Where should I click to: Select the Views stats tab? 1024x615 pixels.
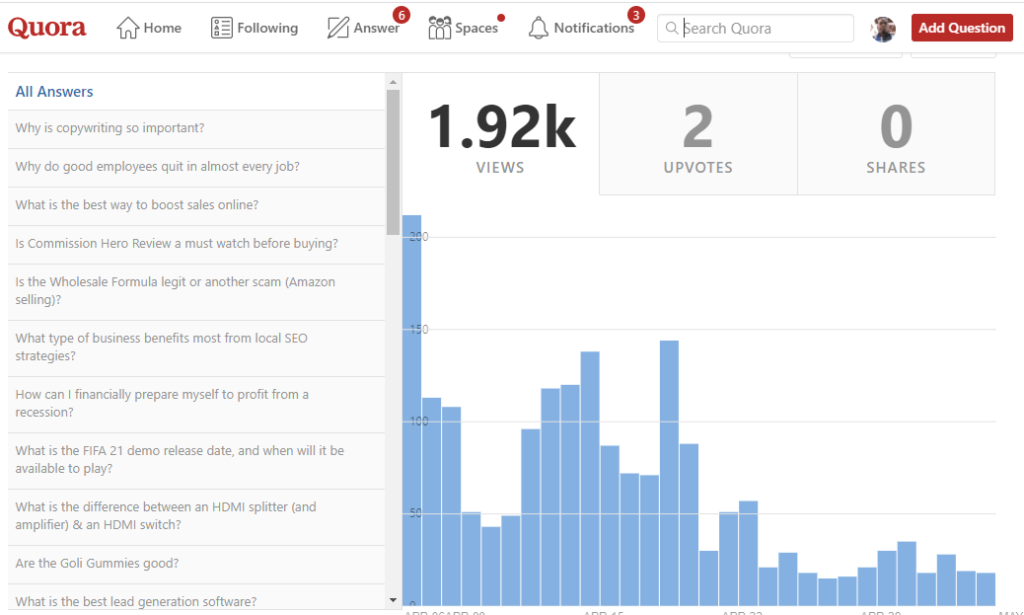[x=500, y=134]
